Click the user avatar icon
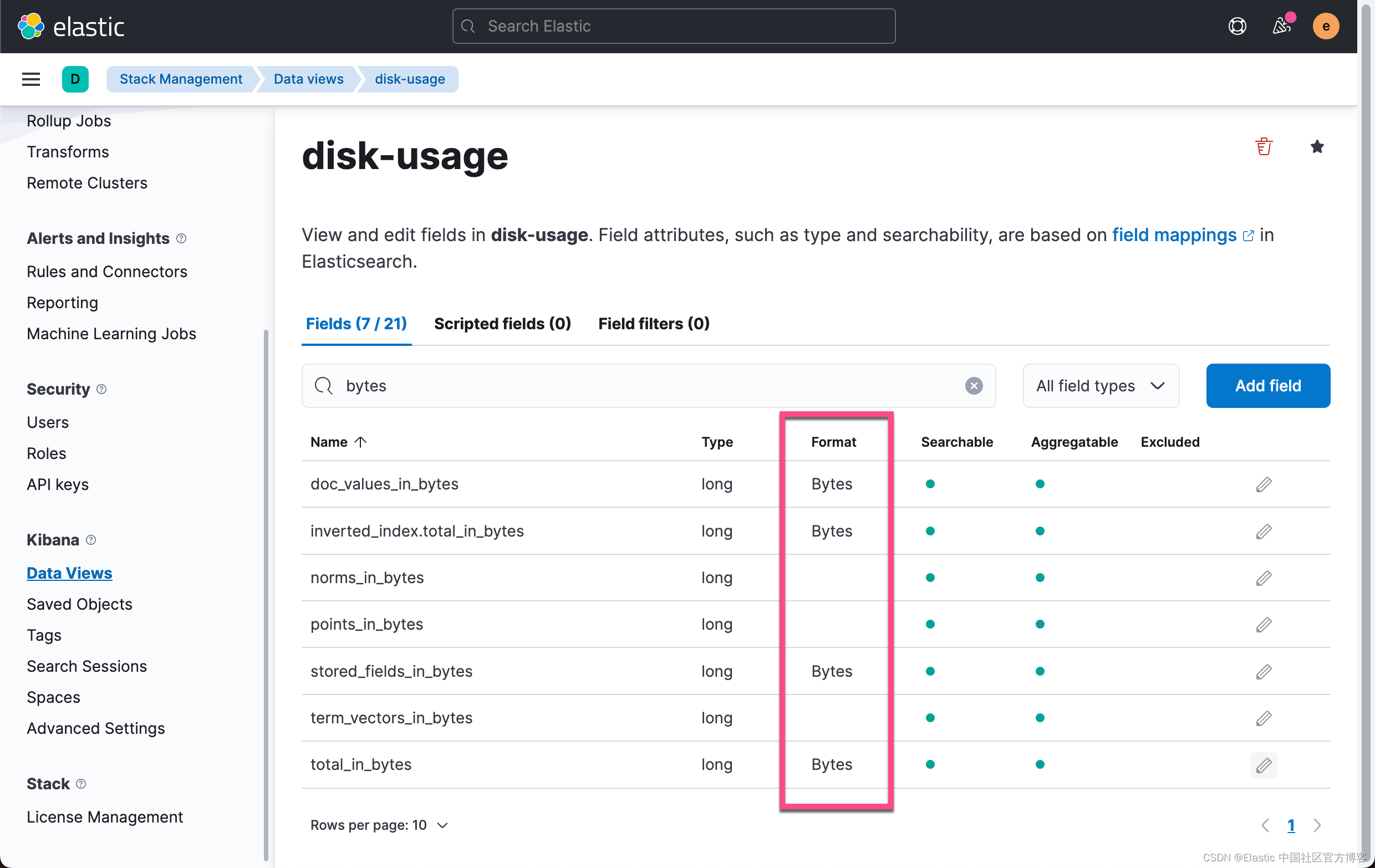1375x868 pixels. [x=1325, y=26]
